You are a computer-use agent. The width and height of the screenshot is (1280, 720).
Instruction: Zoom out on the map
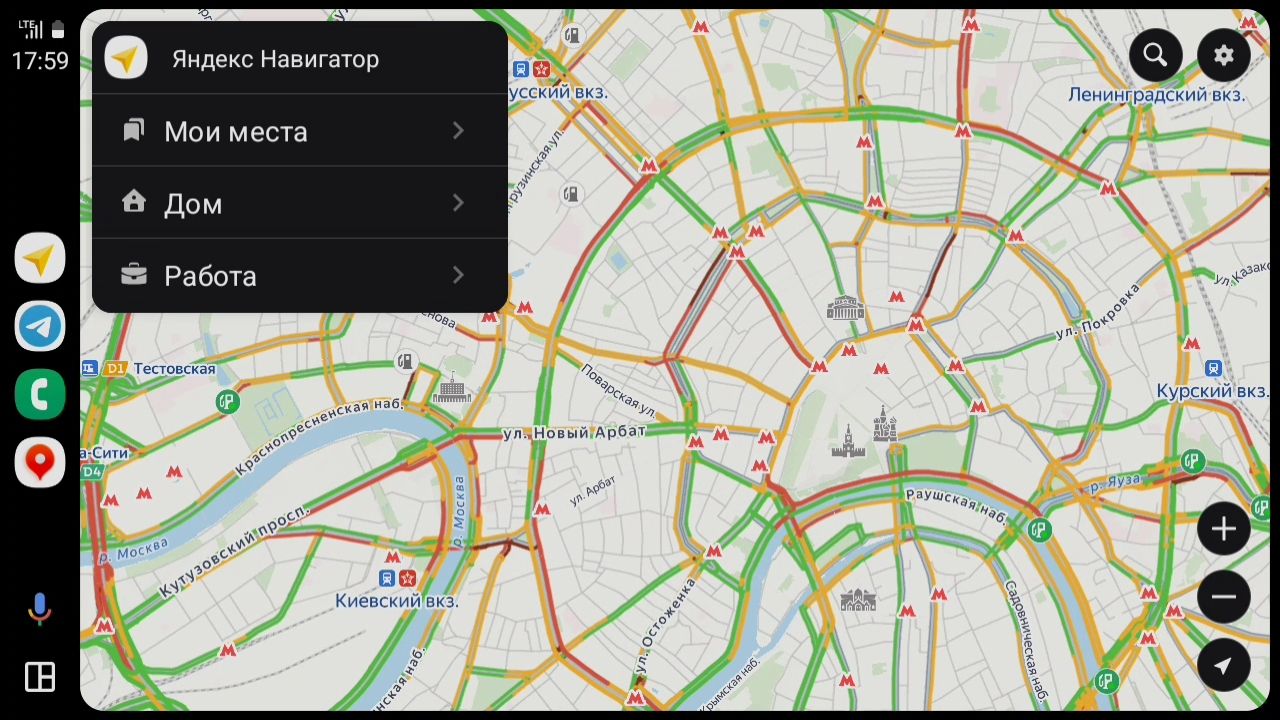coord(1224,597)
